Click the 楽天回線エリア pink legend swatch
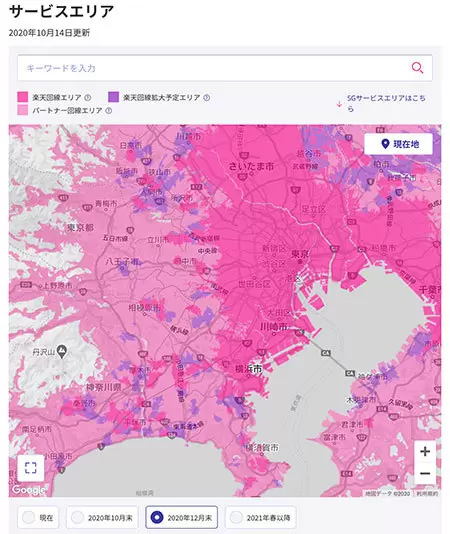450x534 pixels. (22, 97)
